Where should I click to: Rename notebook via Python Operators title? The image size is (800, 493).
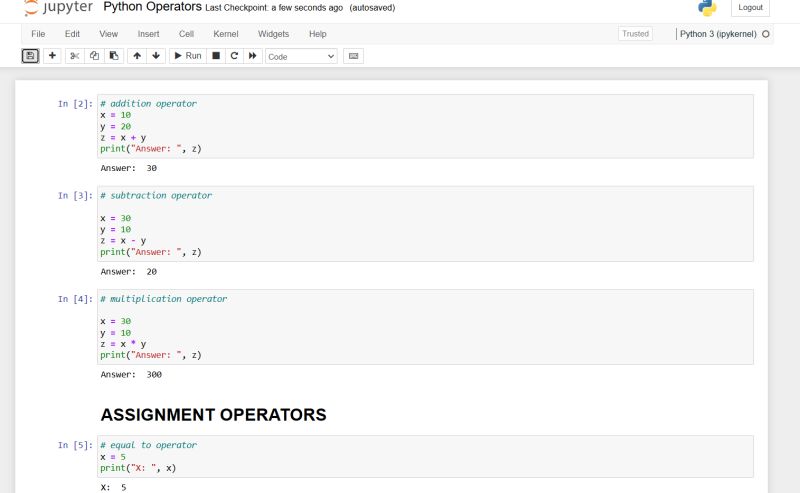pos(152,7)
